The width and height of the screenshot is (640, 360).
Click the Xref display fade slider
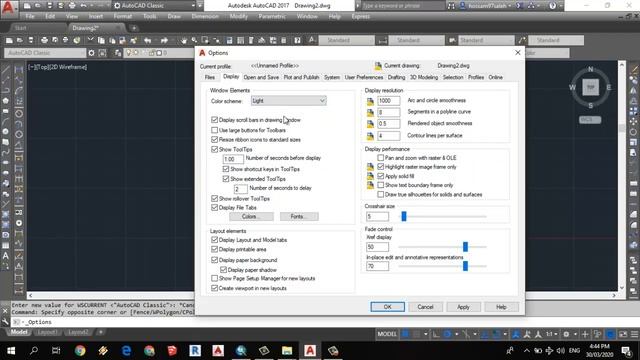[x=465, y=247]
